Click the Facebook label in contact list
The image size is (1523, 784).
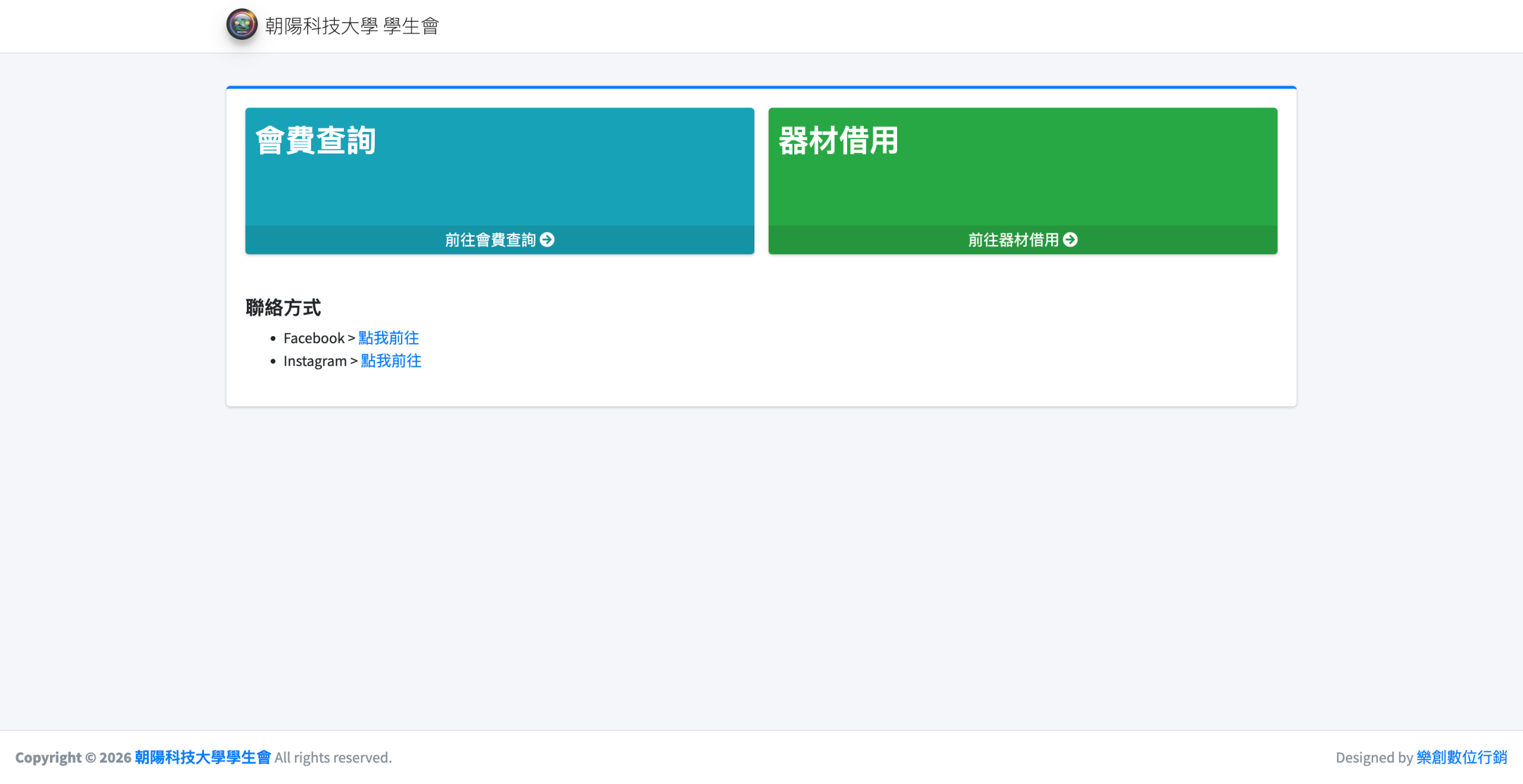click(x=314, y=338)
